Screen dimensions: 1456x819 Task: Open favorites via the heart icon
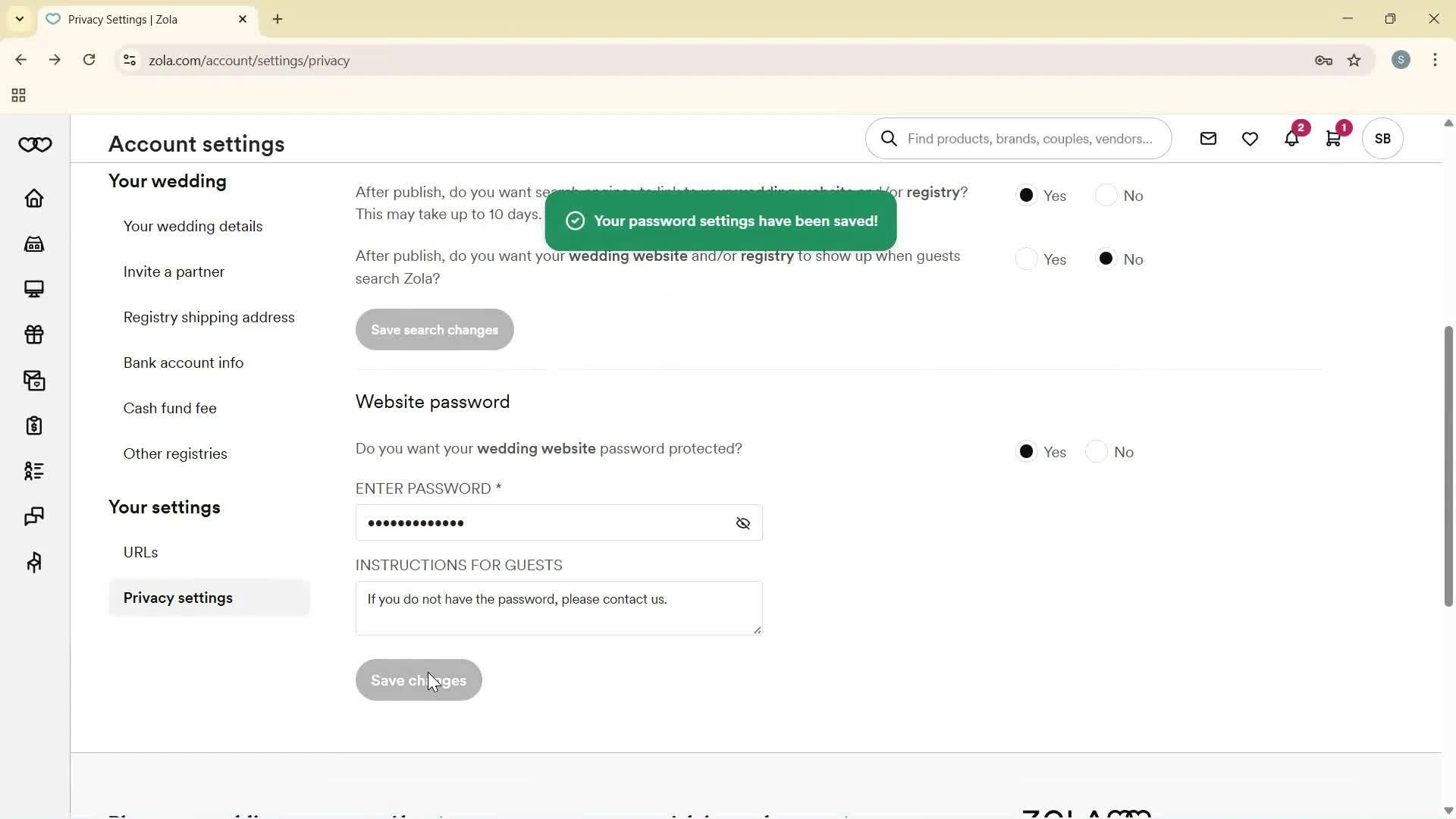[1250, 139]
